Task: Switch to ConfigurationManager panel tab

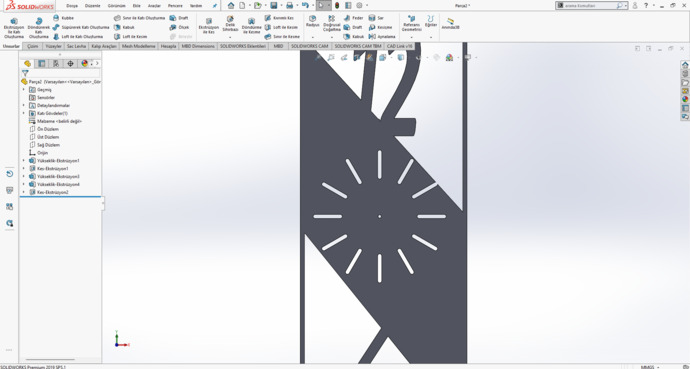Action: click(x=56, y=64)
